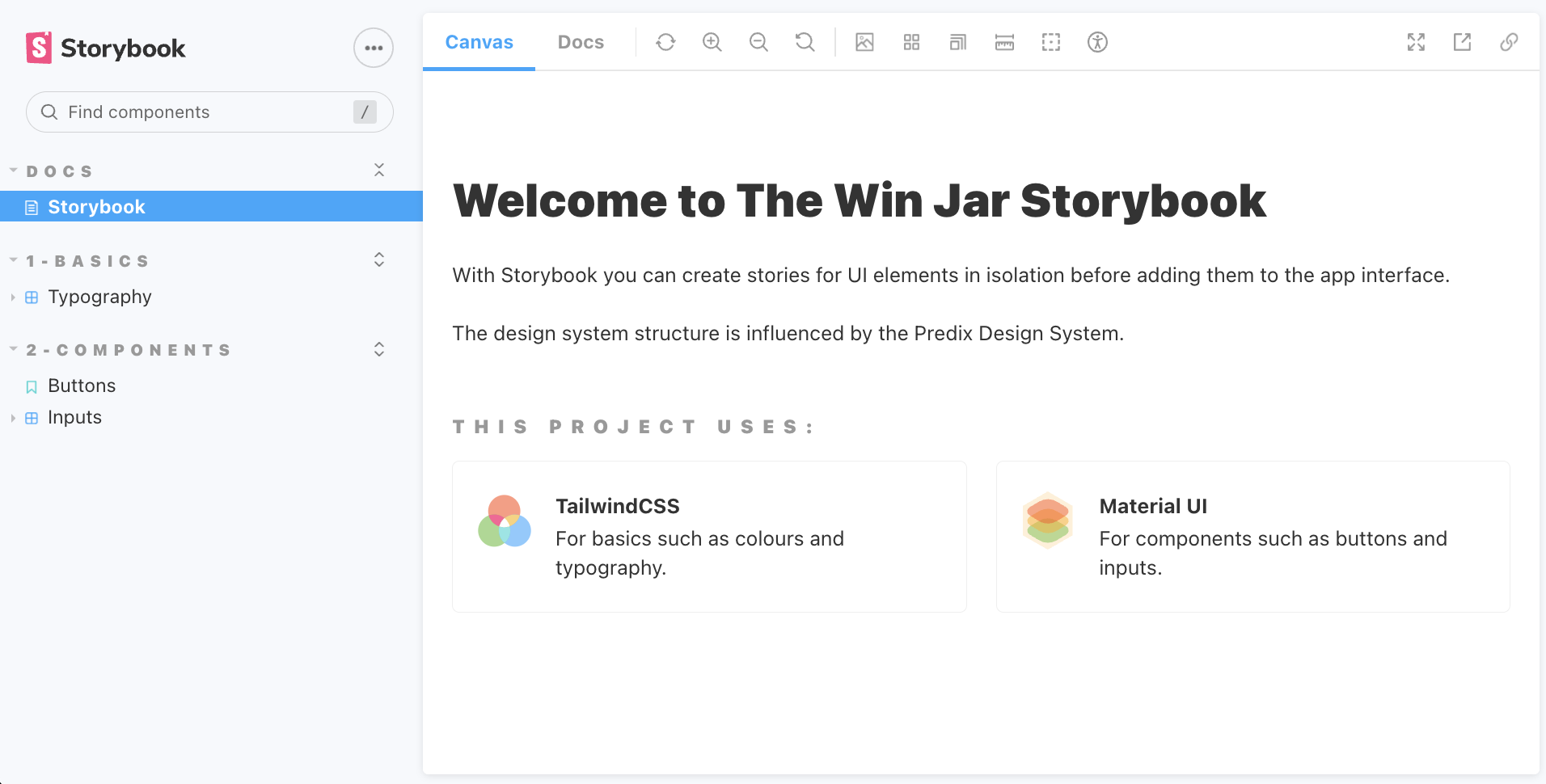
Task: Click the search magnifier icon
Action: [x=49, y=112]
